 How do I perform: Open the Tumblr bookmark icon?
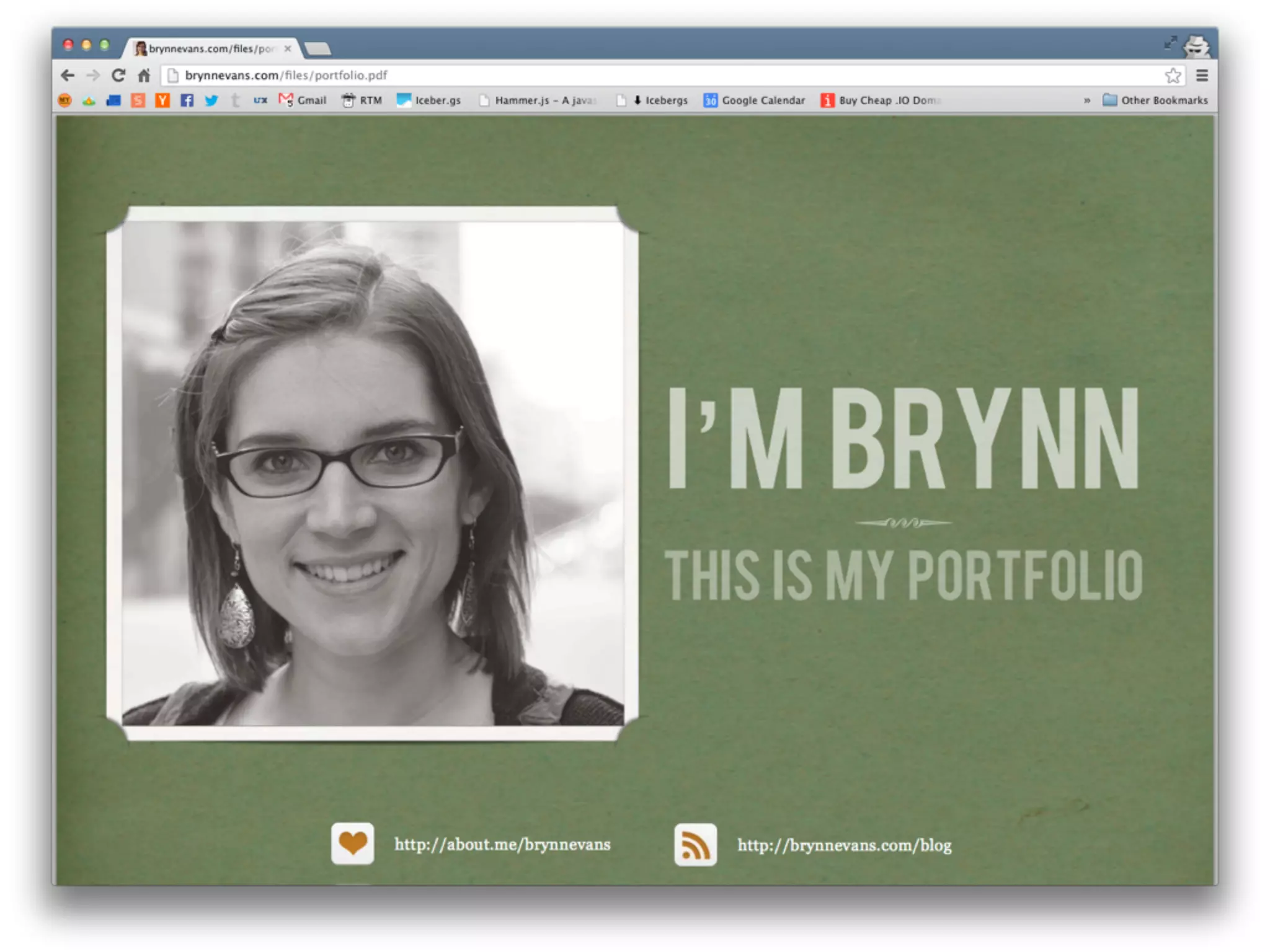tap(235, 100)
